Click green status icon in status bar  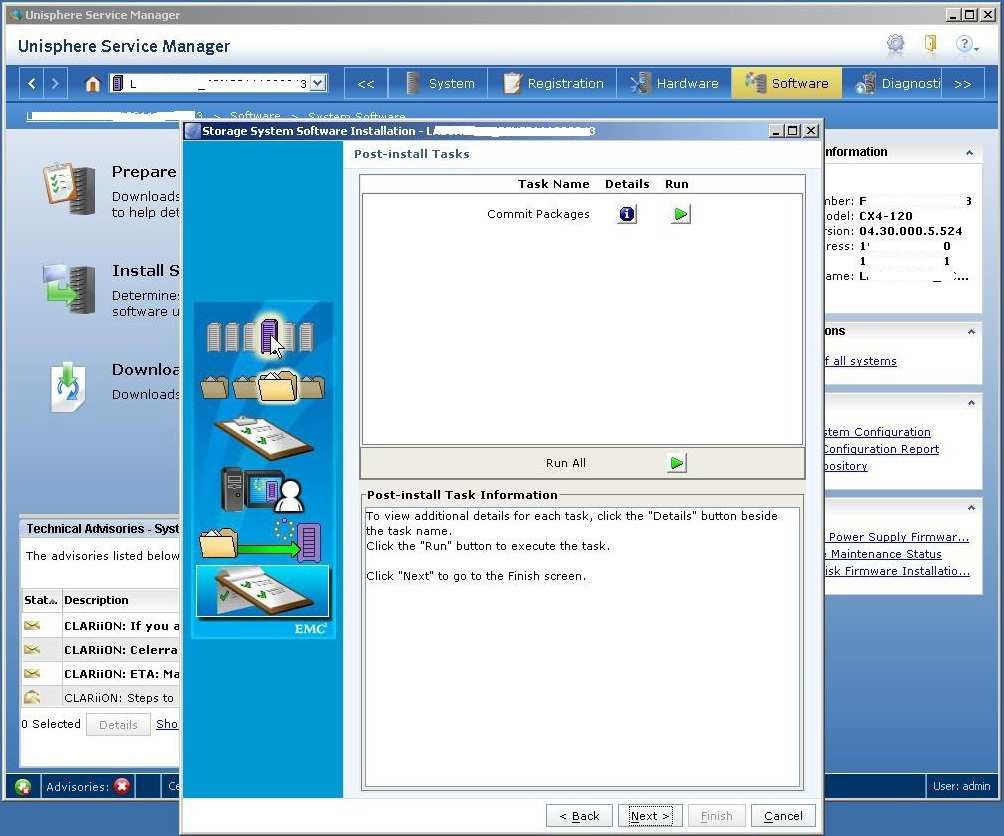[x=23, y=786]
